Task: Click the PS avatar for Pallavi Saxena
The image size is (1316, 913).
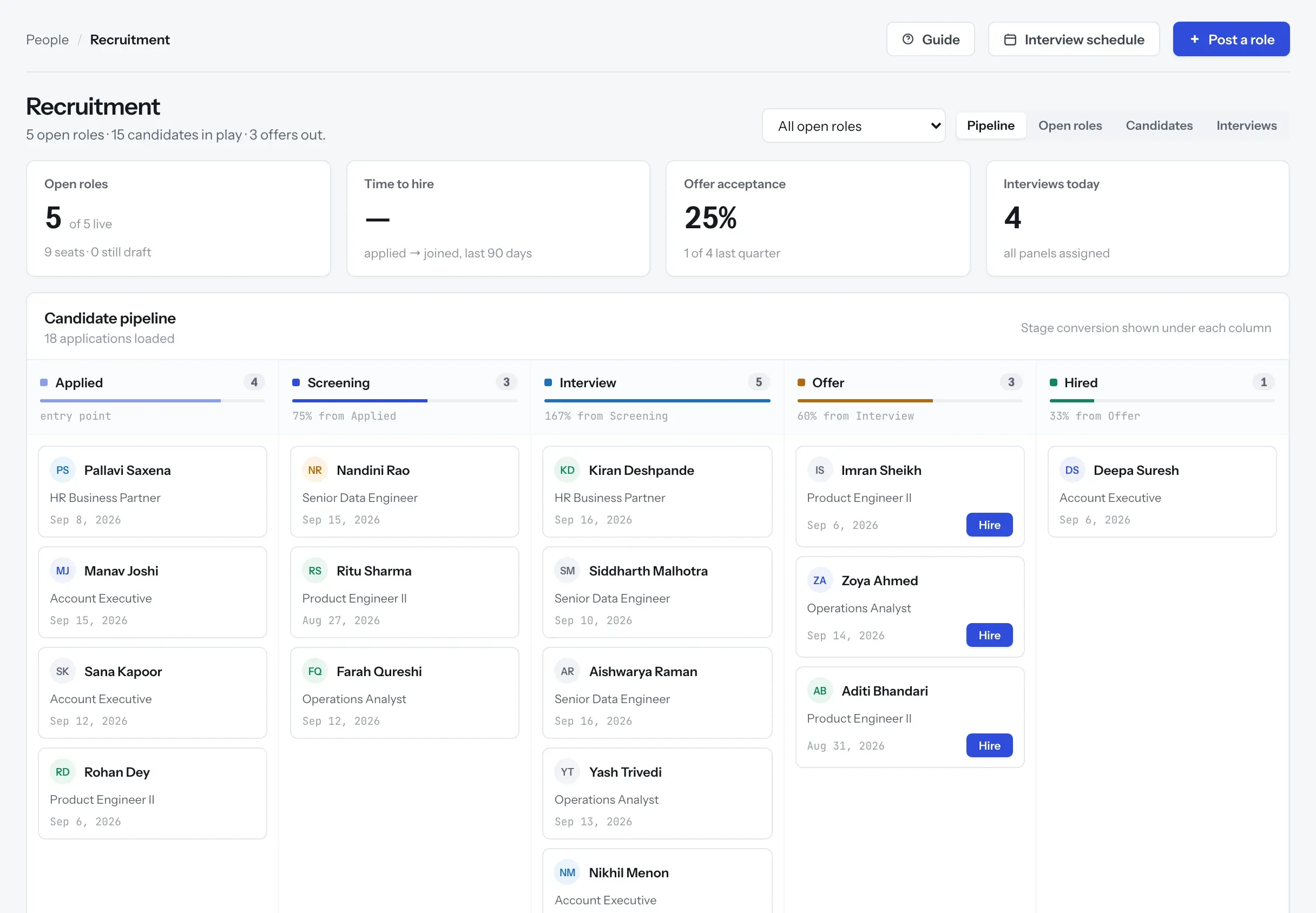Action: [x=62, y=470]
